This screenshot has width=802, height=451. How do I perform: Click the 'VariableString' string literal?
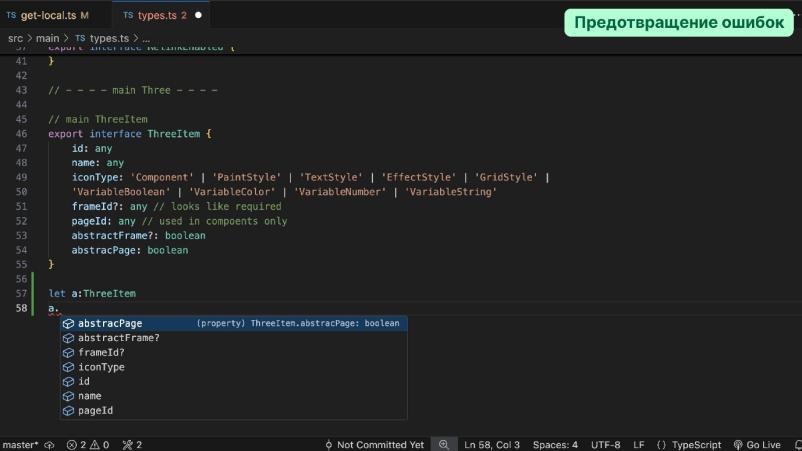[x=451, y=192]
